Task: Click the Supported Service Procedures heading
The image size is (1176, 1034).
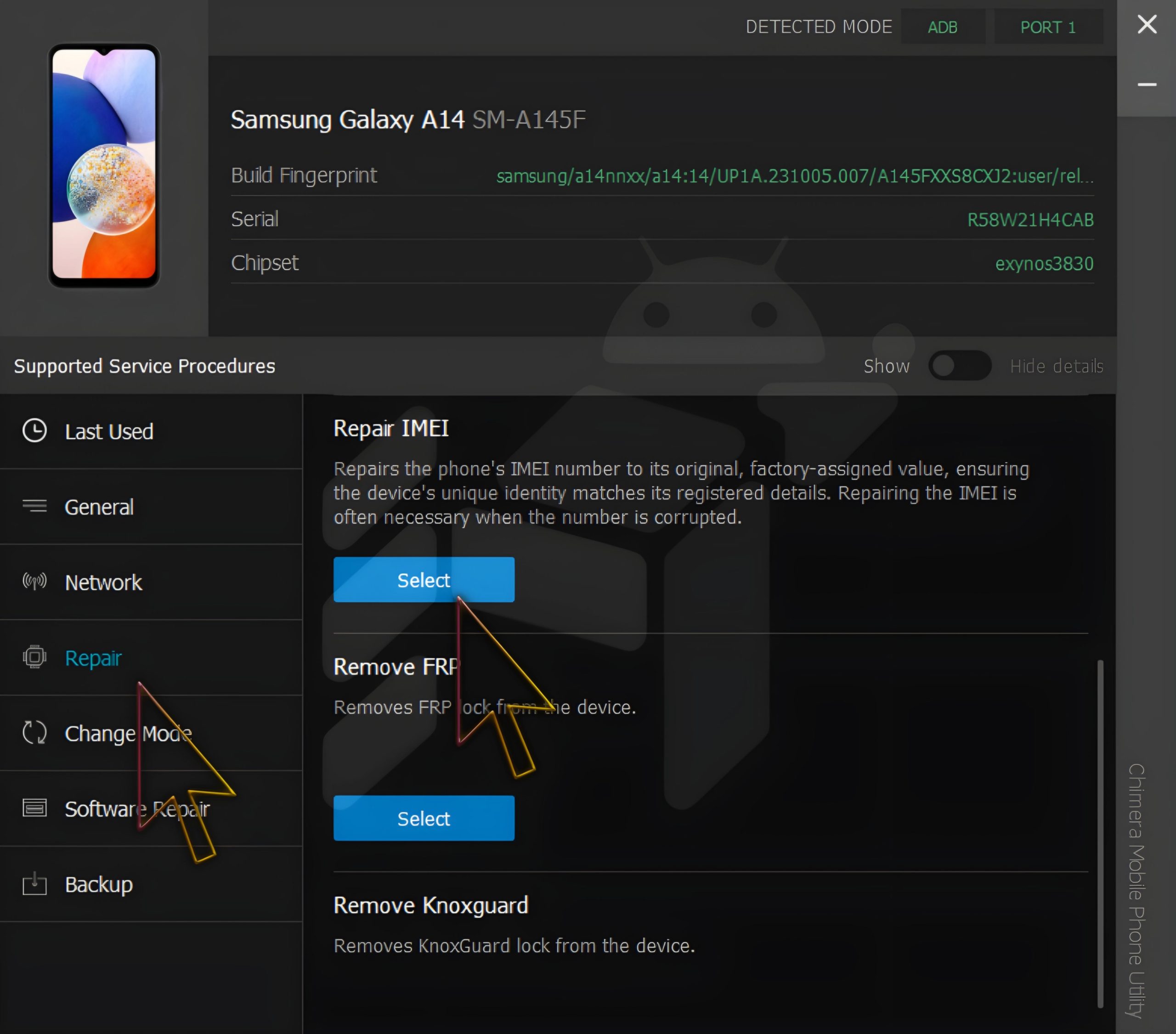Action: (144, 366)
